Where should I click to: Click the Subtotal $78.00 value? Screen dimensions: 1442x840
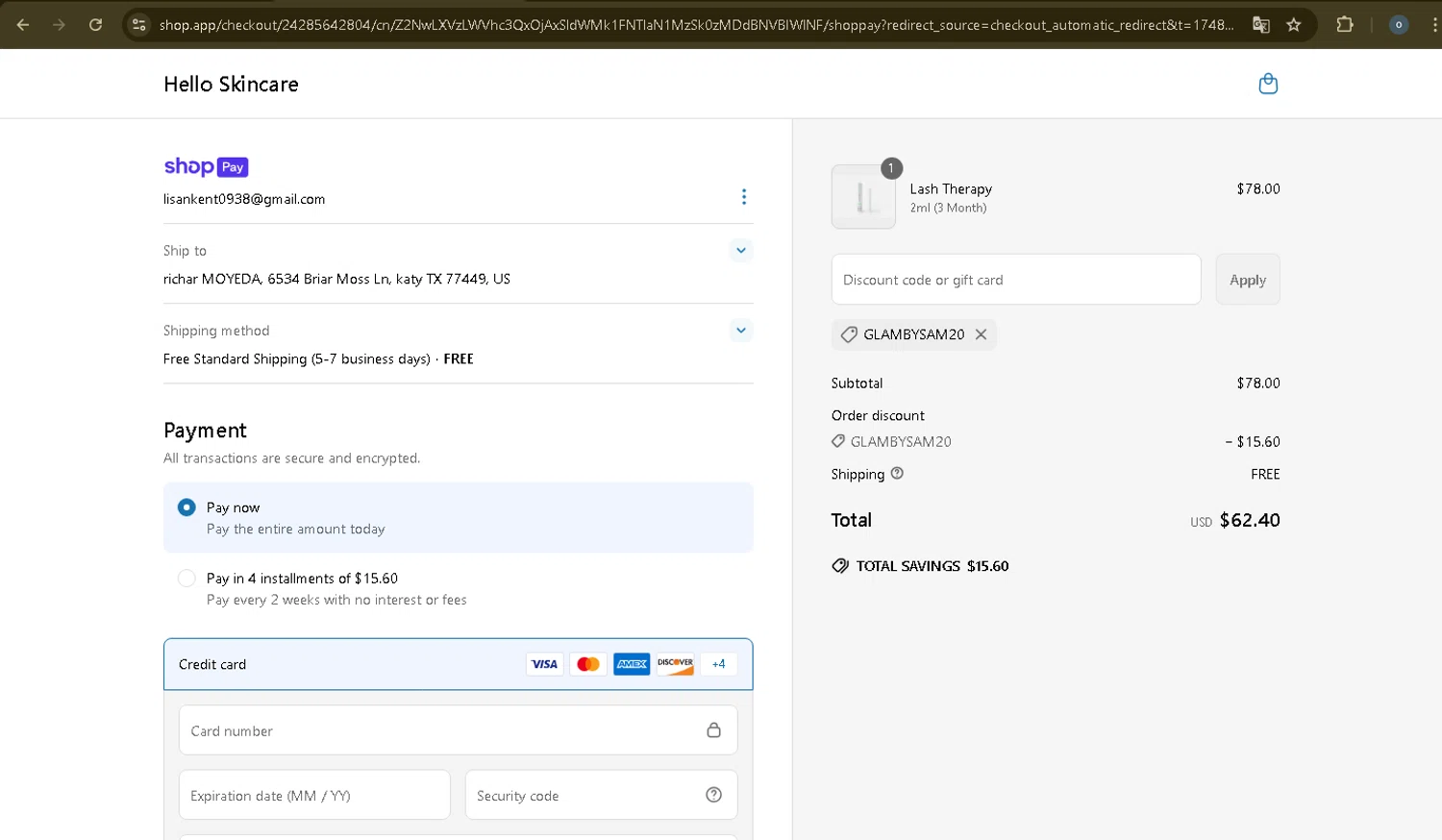pos(1258,383)
